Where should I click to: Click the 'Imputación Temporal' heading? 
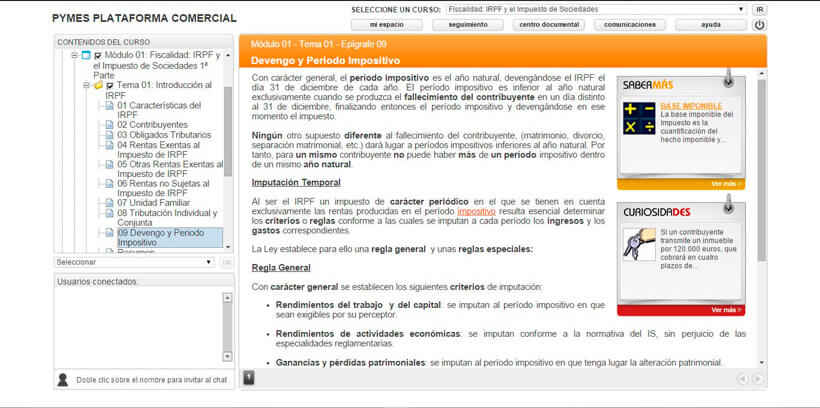(296, 183)
